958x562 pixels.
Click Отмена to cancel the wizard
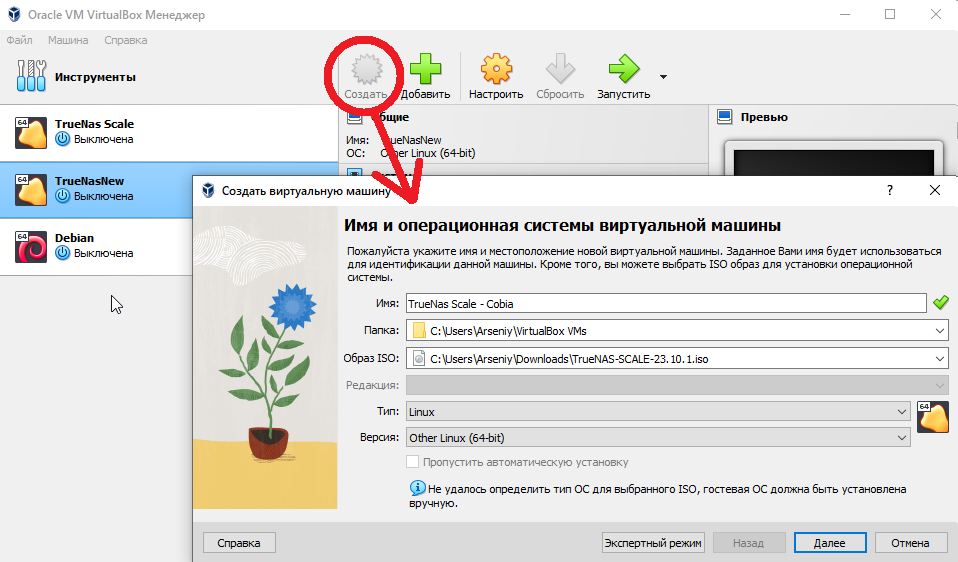point(910,542)
